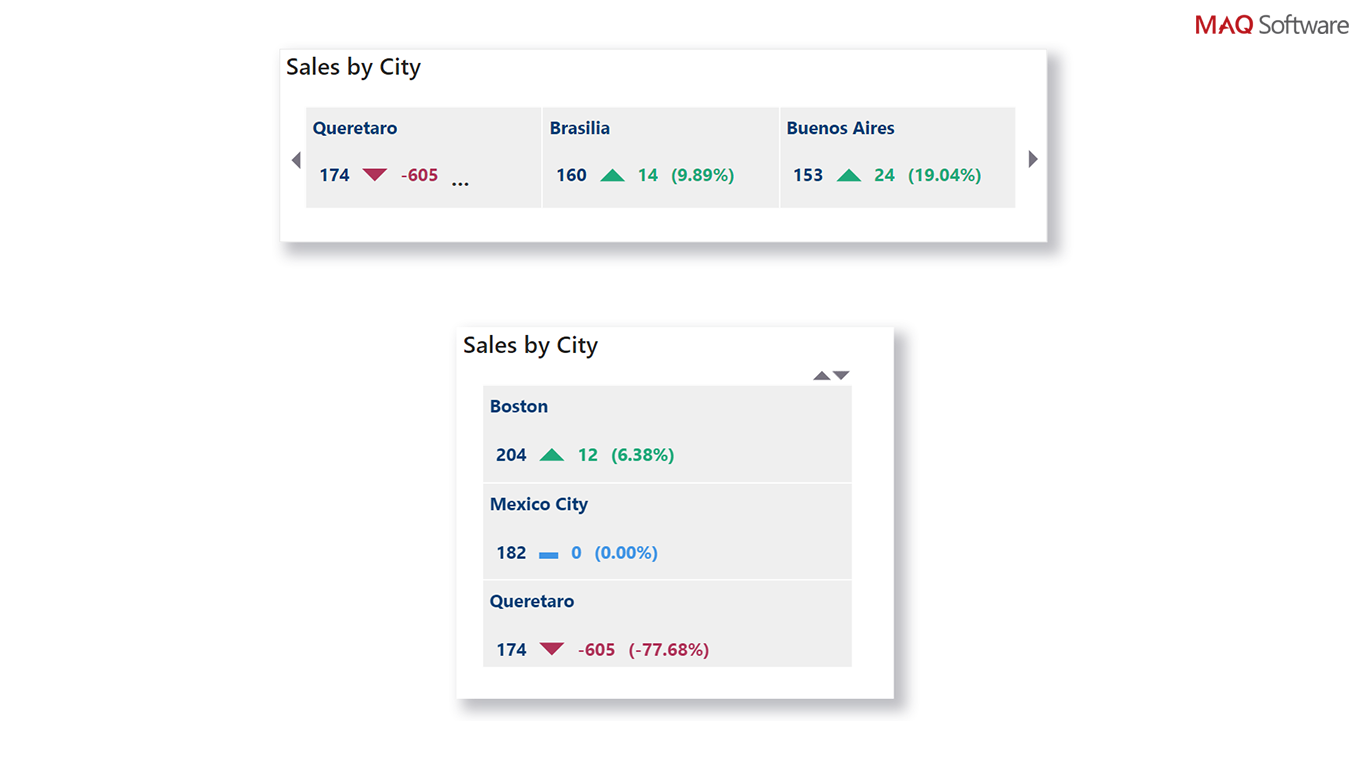
Task: Click the MAQ Software logo
Action: click(x=1271, y=25)
